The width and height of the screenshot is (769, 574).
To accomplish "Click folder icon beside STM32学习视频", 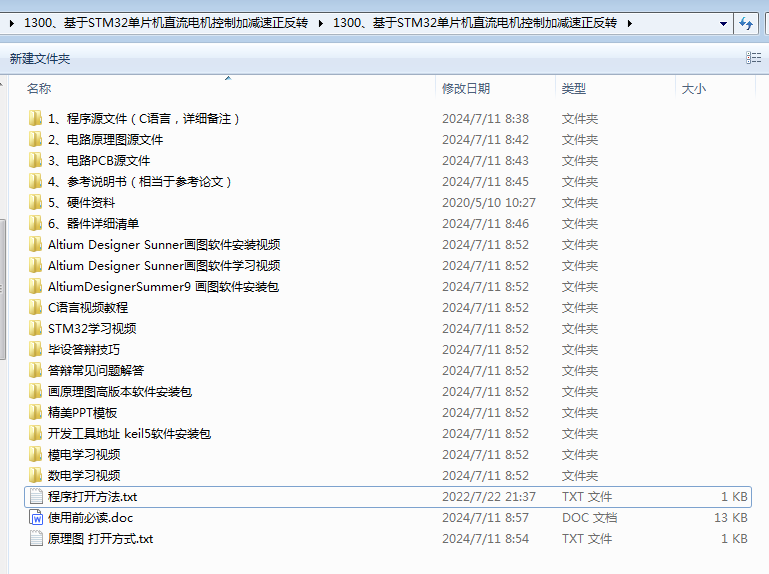I will point(35,328).
